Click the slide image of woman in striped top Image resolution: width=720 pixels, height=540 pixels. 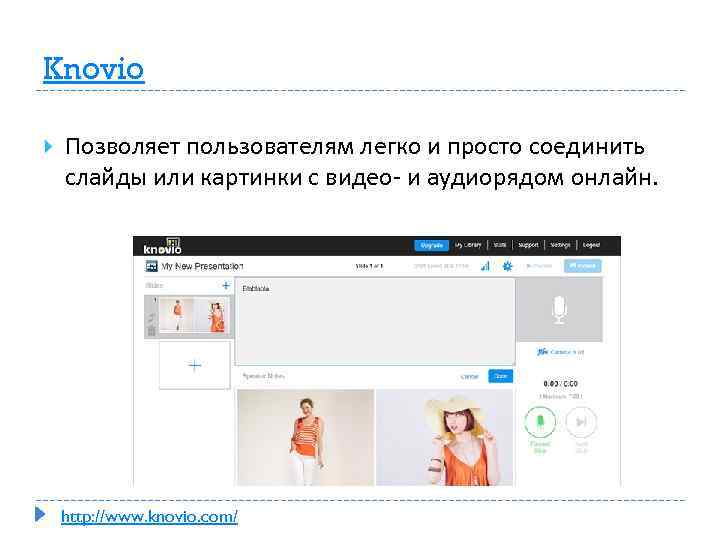[x=305, y=438]
